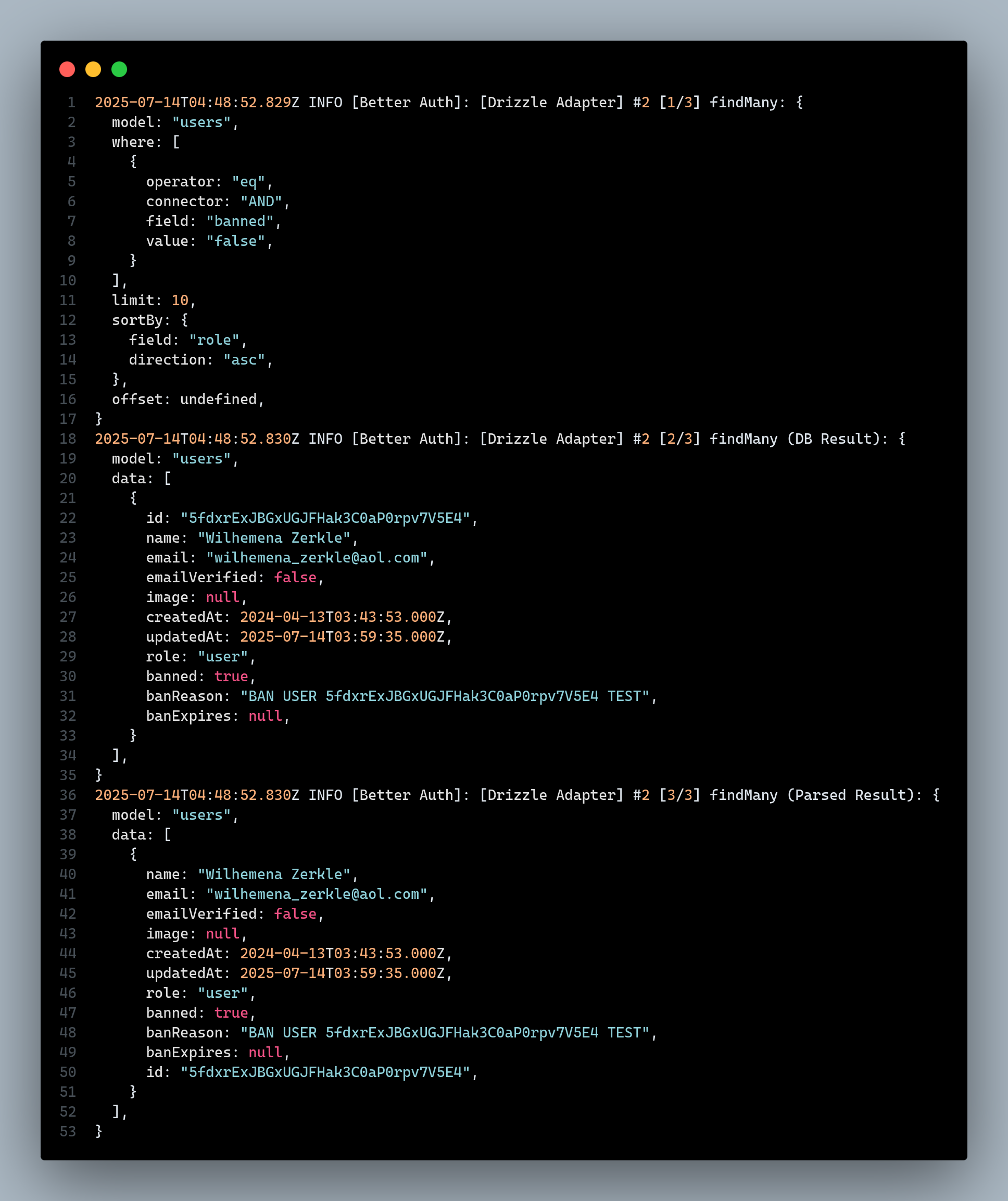Click the id string on line 22
1008x1201 pixels.
pos(325,518)
